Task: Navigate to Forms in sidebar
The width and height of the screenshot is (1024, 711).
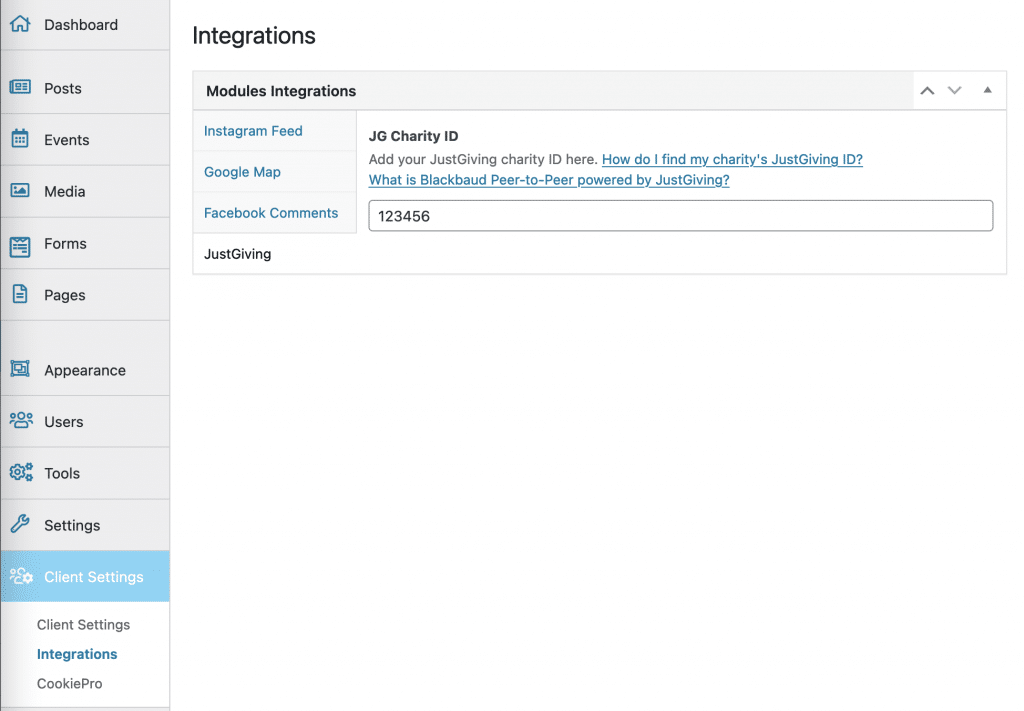Action: click(x=85, y=244)
